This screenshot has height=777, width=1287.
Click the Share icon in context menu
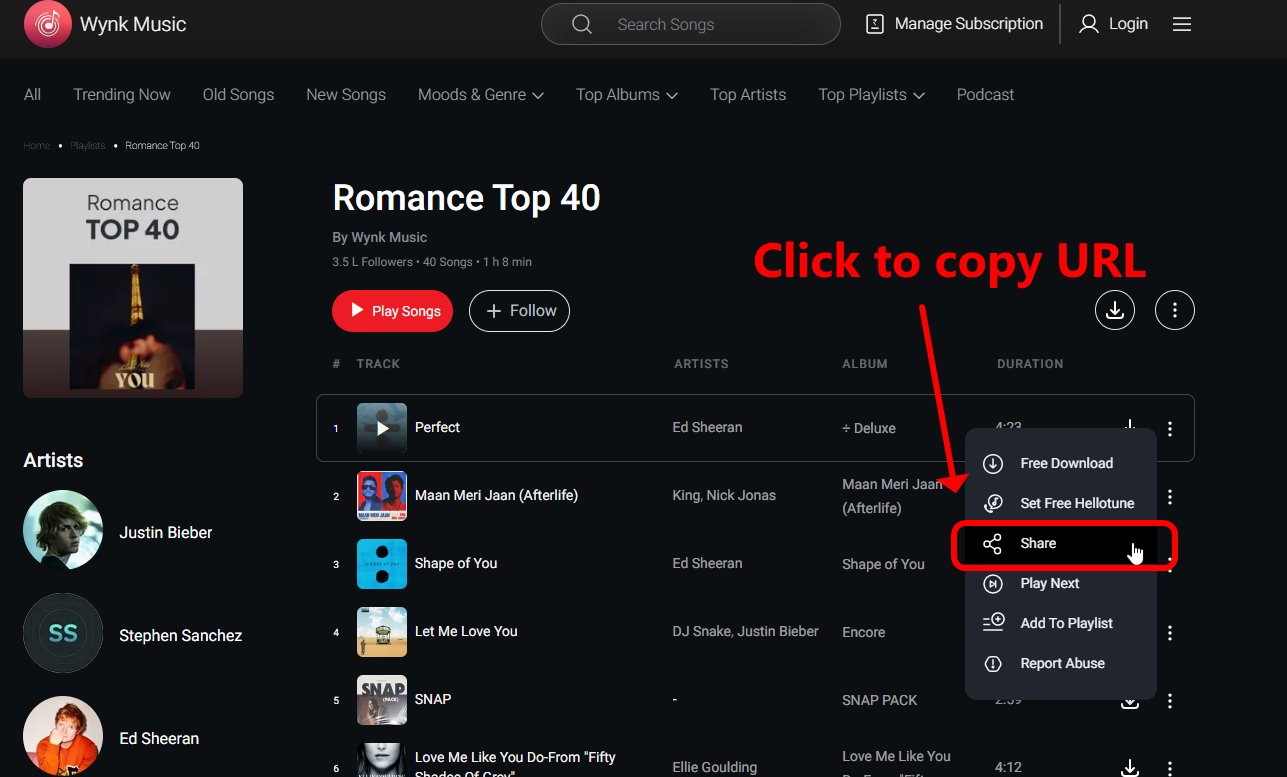point(992,544)
